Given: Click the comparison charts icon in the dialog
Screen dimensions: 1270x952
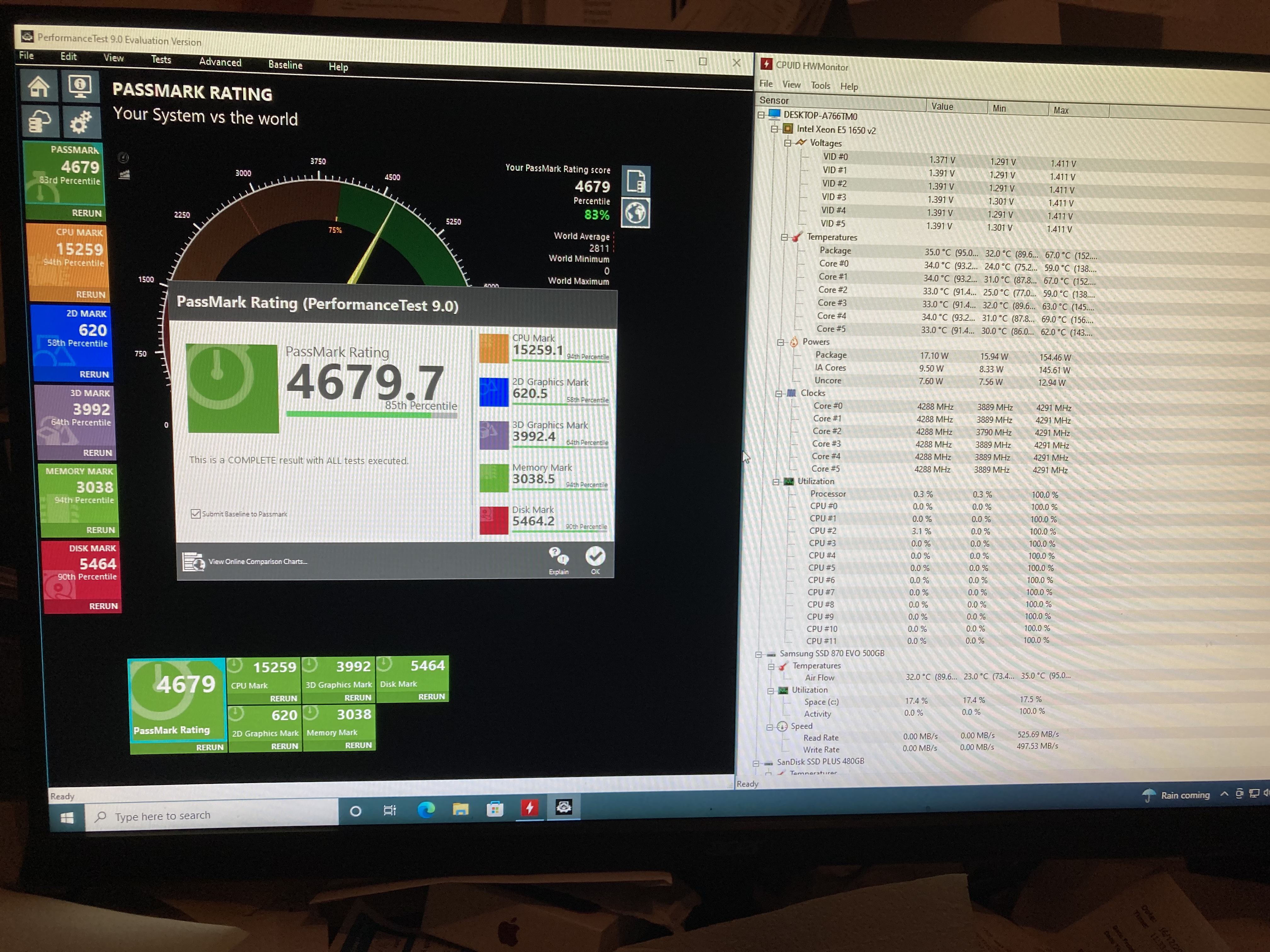Looking at the screenshot, I should pos(193,562).
